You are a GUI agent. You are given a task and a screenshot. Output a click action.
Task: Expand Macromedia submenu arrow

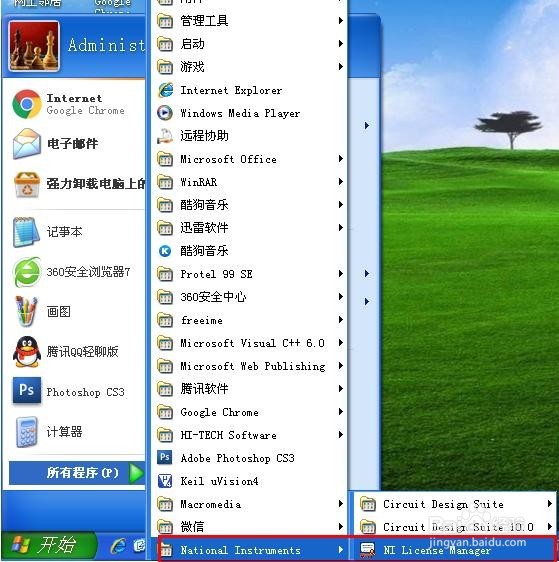click(x=341, y=504)
